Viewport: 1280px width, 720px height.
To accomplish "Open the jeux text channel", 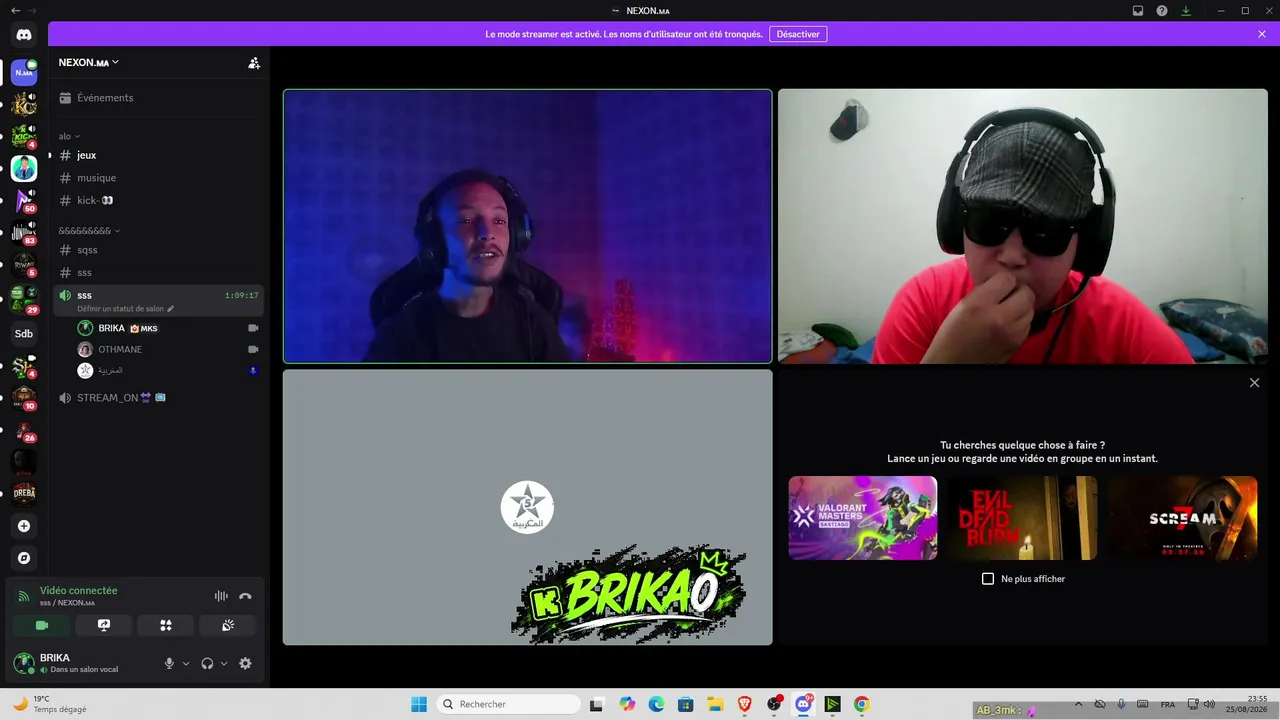I will 160,155.
